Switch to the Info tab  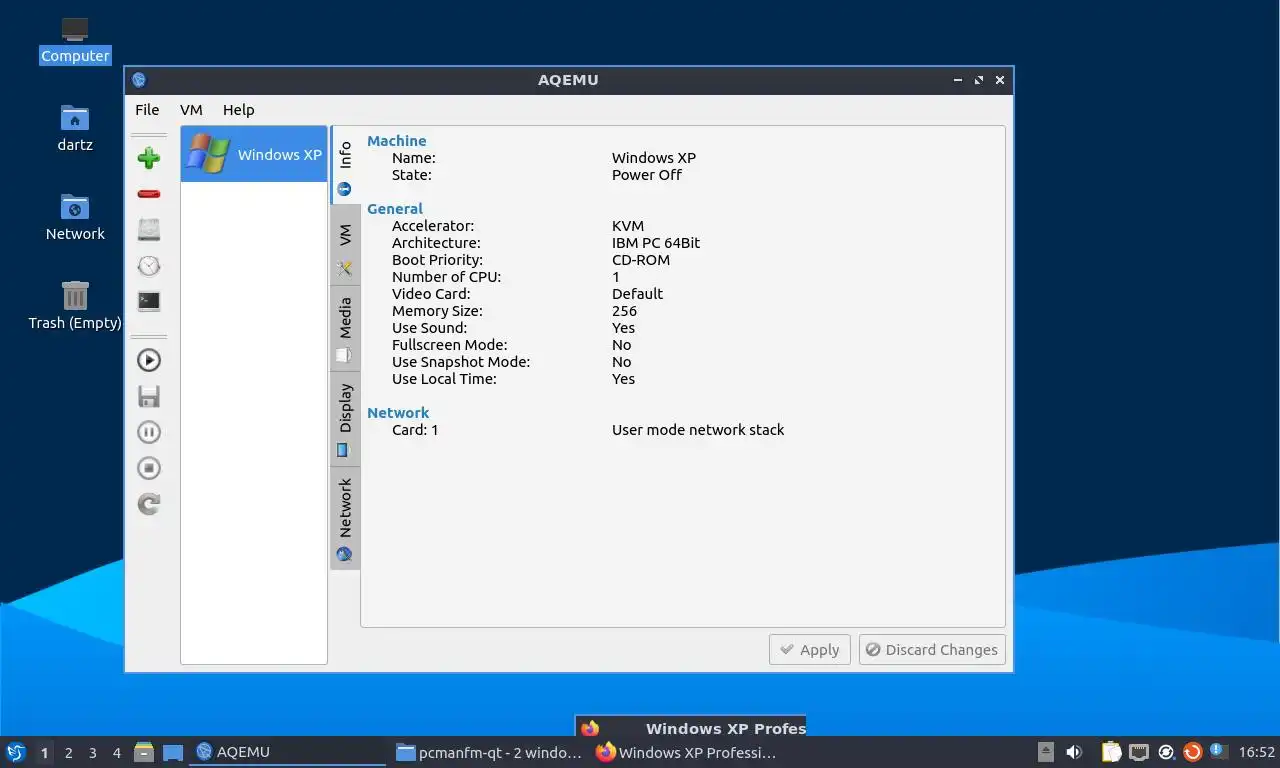tap(345, 167)
